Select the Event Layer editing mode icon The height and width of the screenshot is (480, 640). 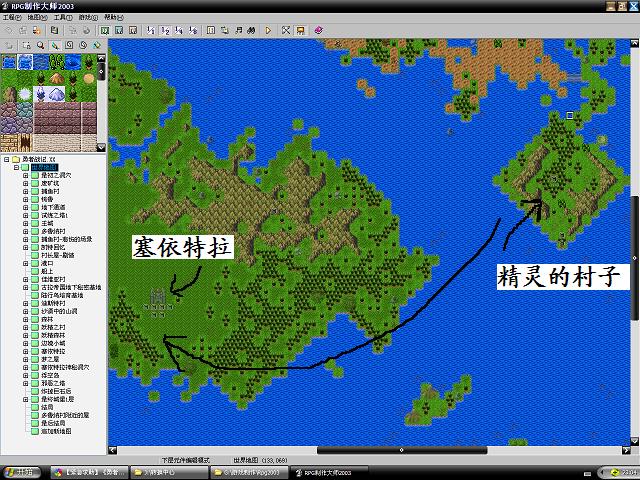tap(133, 30)
